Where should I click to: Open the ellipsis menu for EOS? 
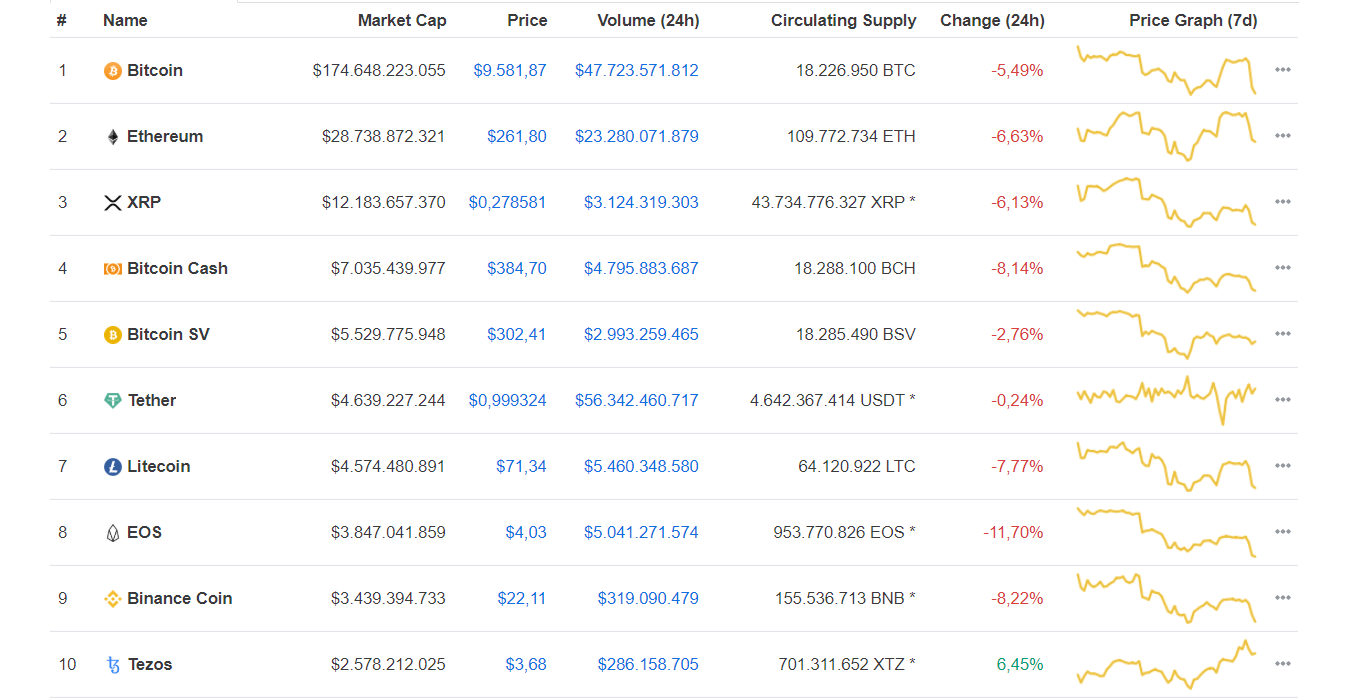point(1283,532)
